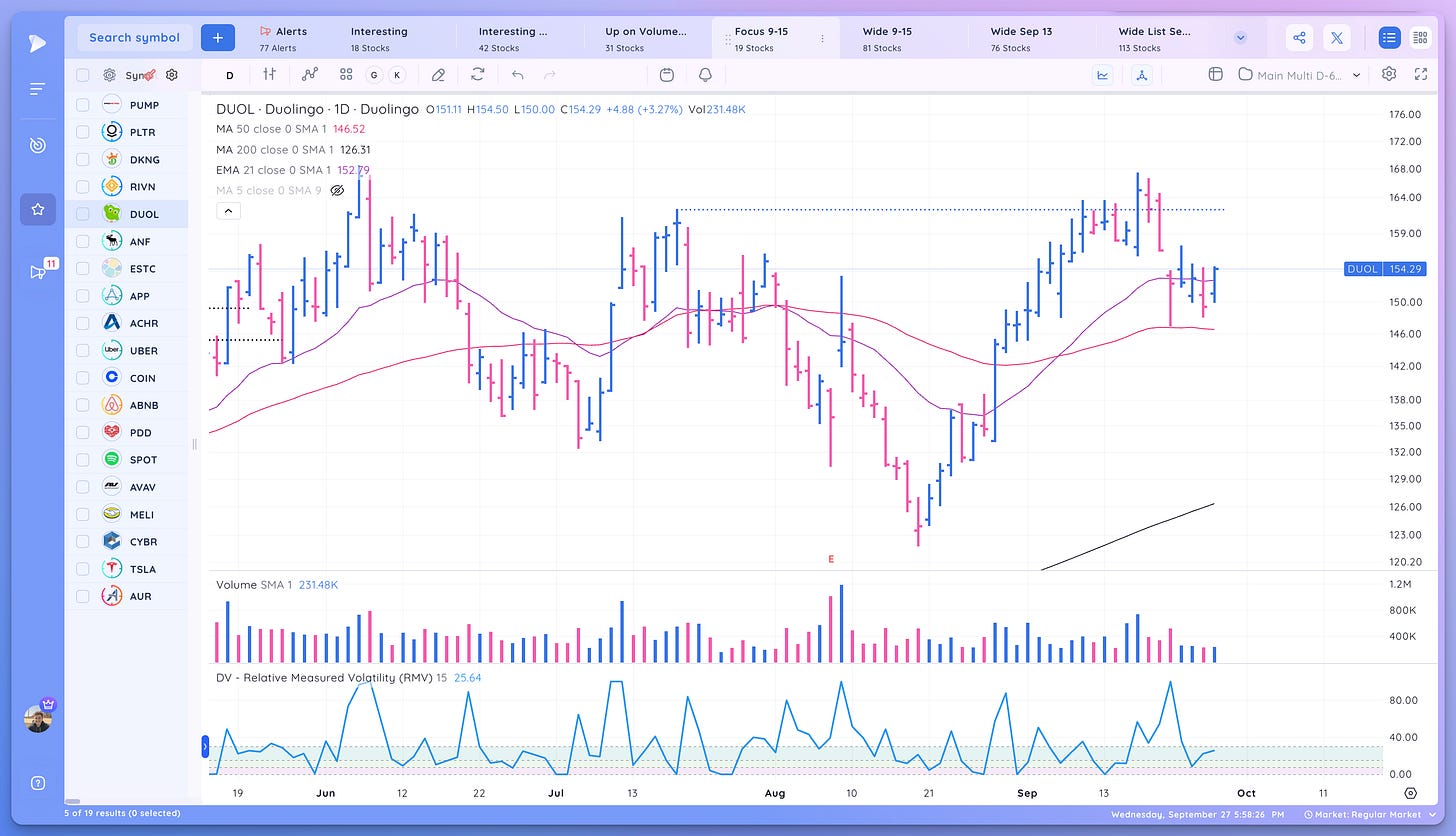The width and height of the screenshot is (1456, 836).
Task: Click the user profile avatar
Action: tap(38, 718)
